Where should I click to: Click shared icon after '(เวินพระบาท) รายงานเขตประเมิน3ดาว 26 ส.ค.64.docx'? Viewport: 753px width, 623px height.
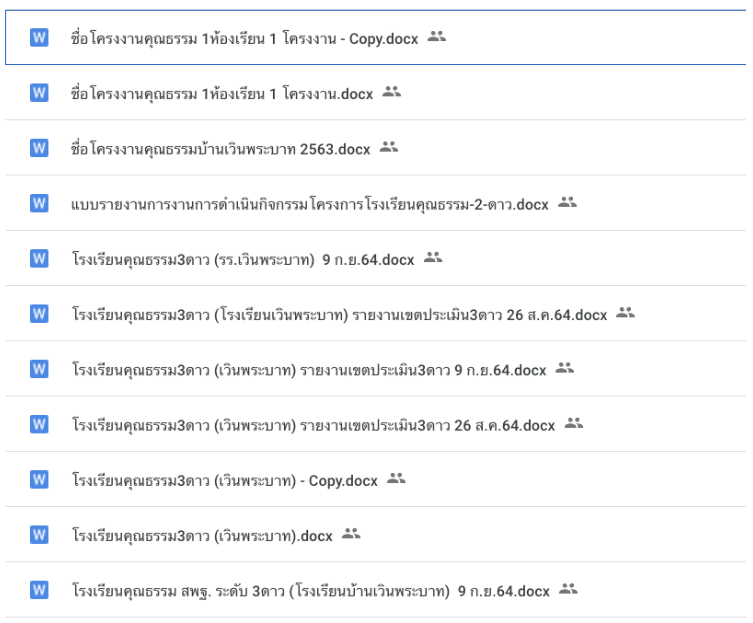[x=573, y=423]
